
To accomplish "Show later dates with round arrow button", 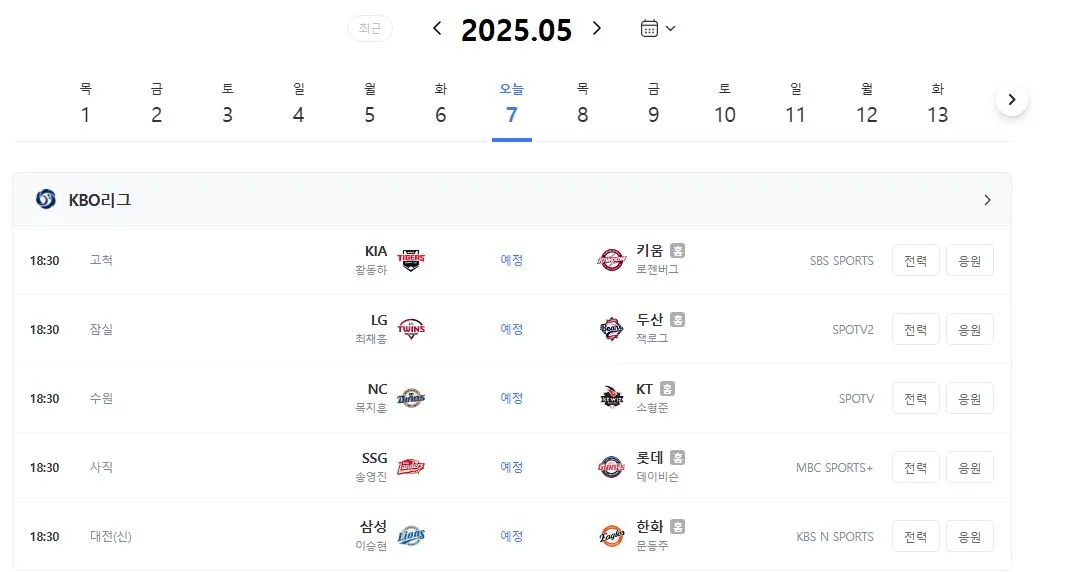I will pos(1011,100).
